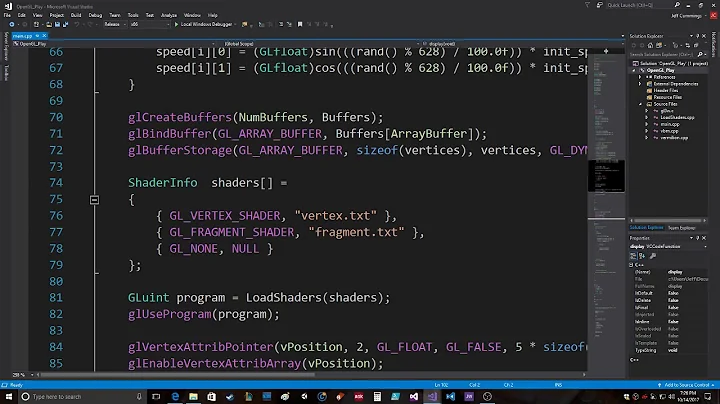Open File Explorer from the taskbar
The height and width of the screenshot is (404, 720).
click(x=193, y=396)
